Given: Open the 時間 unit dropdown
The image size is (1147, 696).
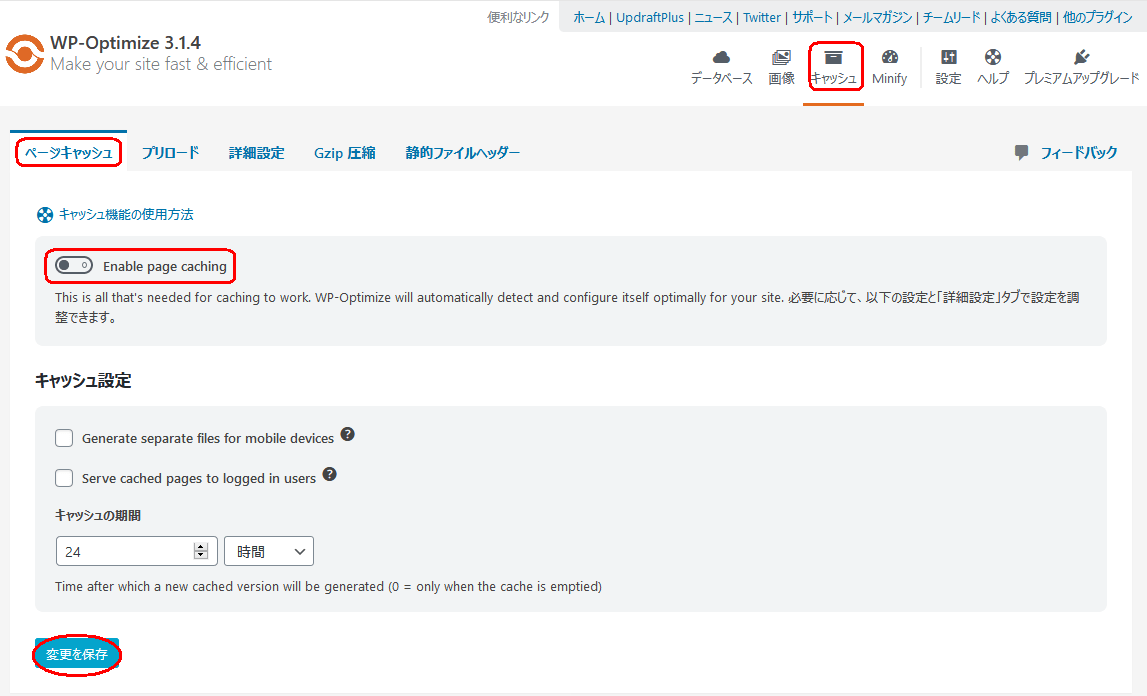Looking at the screenshot, I should click(268, 551).
